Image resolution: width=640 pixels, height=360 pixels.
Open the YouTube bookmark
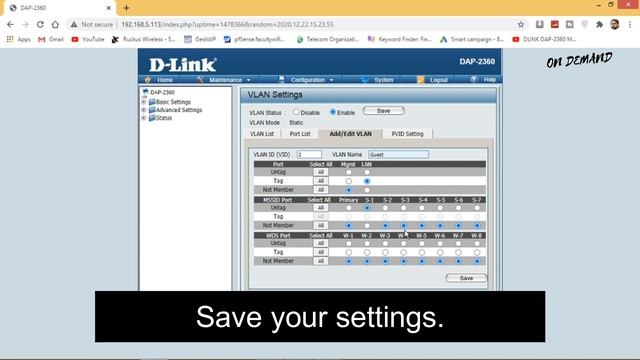point(87,39)
